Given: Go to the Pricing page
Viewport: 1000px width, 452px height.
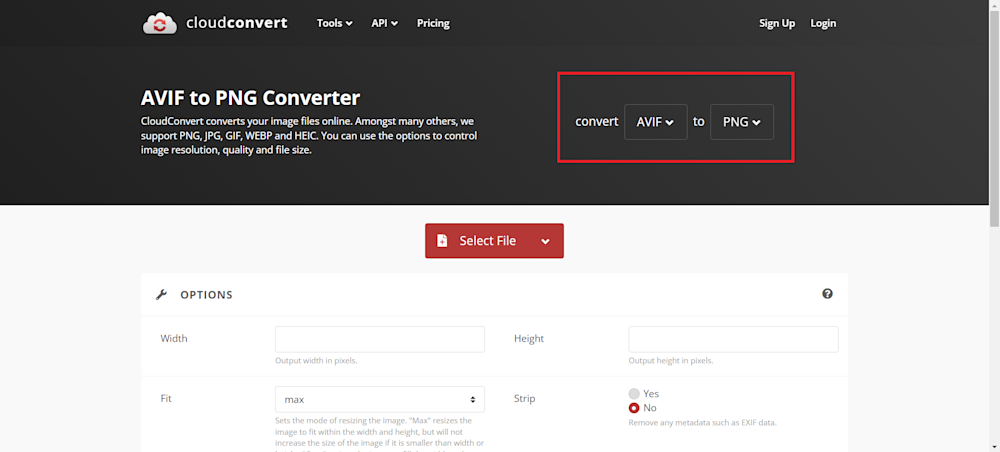Looking at the screenshot, I should (433, 24).
